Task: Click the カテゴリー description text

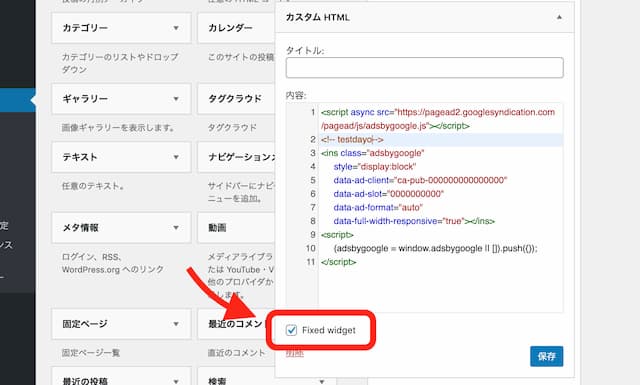Action: point(120,63)
